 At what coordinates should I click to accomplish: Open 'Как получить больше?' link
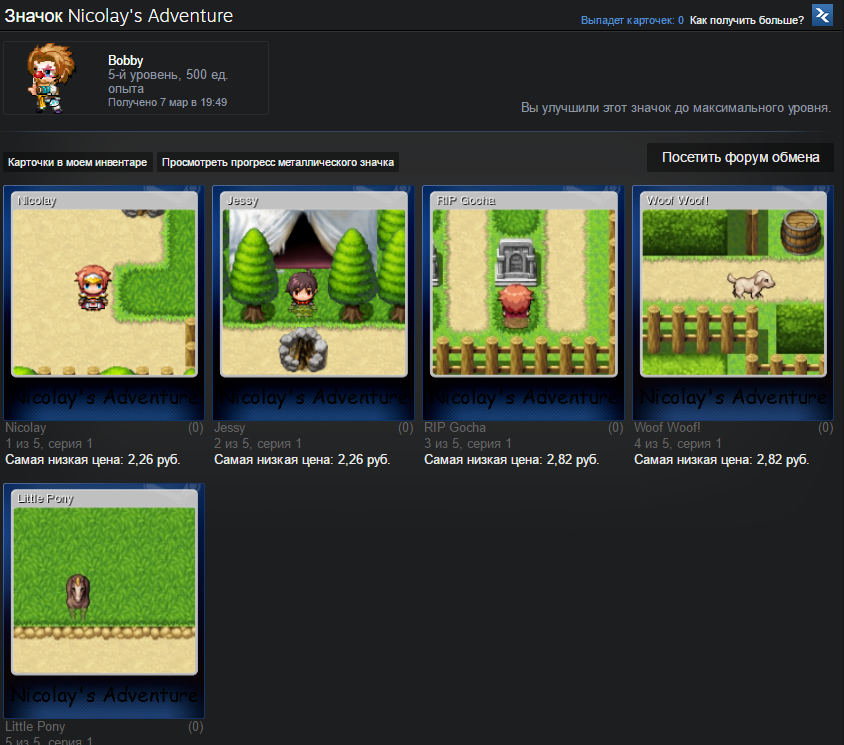(747, 20)
